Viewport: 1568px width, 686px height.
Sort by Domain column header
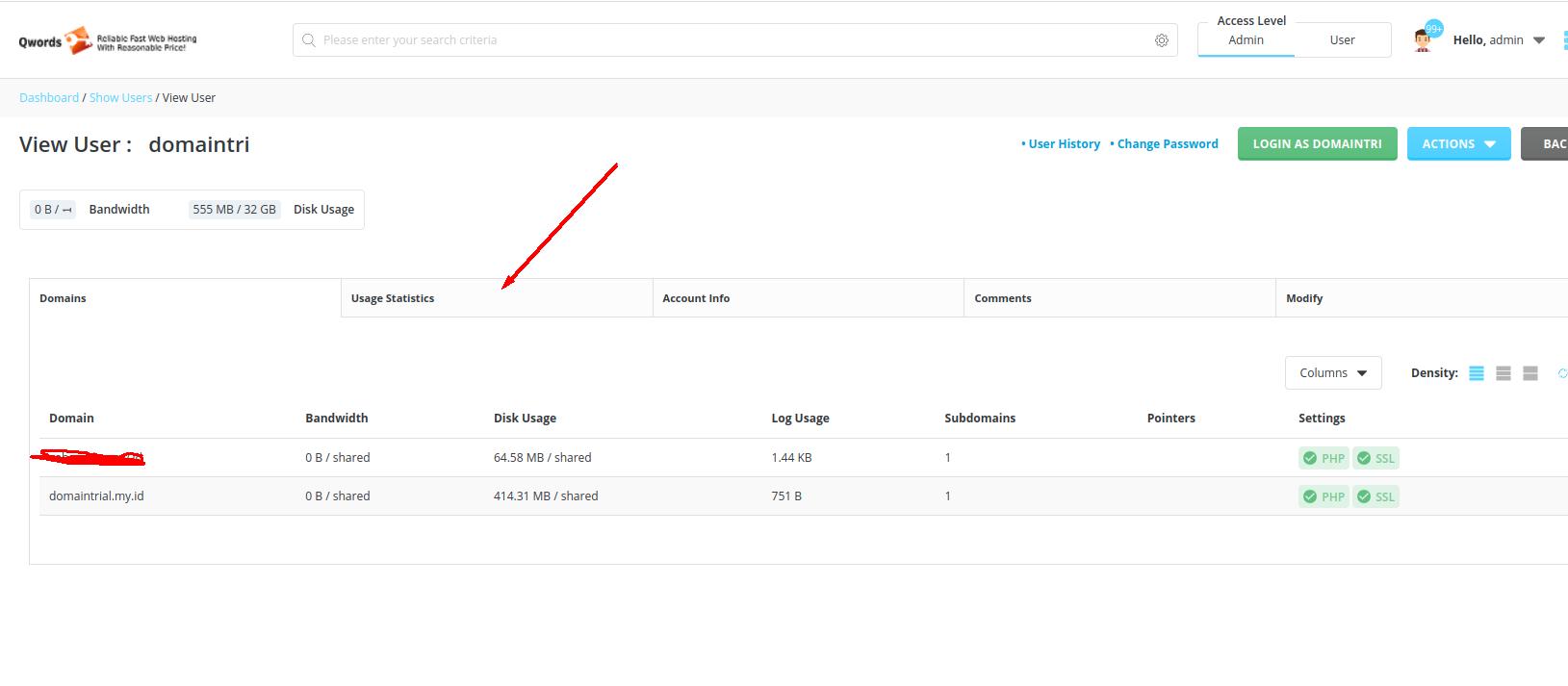[71, 418]
